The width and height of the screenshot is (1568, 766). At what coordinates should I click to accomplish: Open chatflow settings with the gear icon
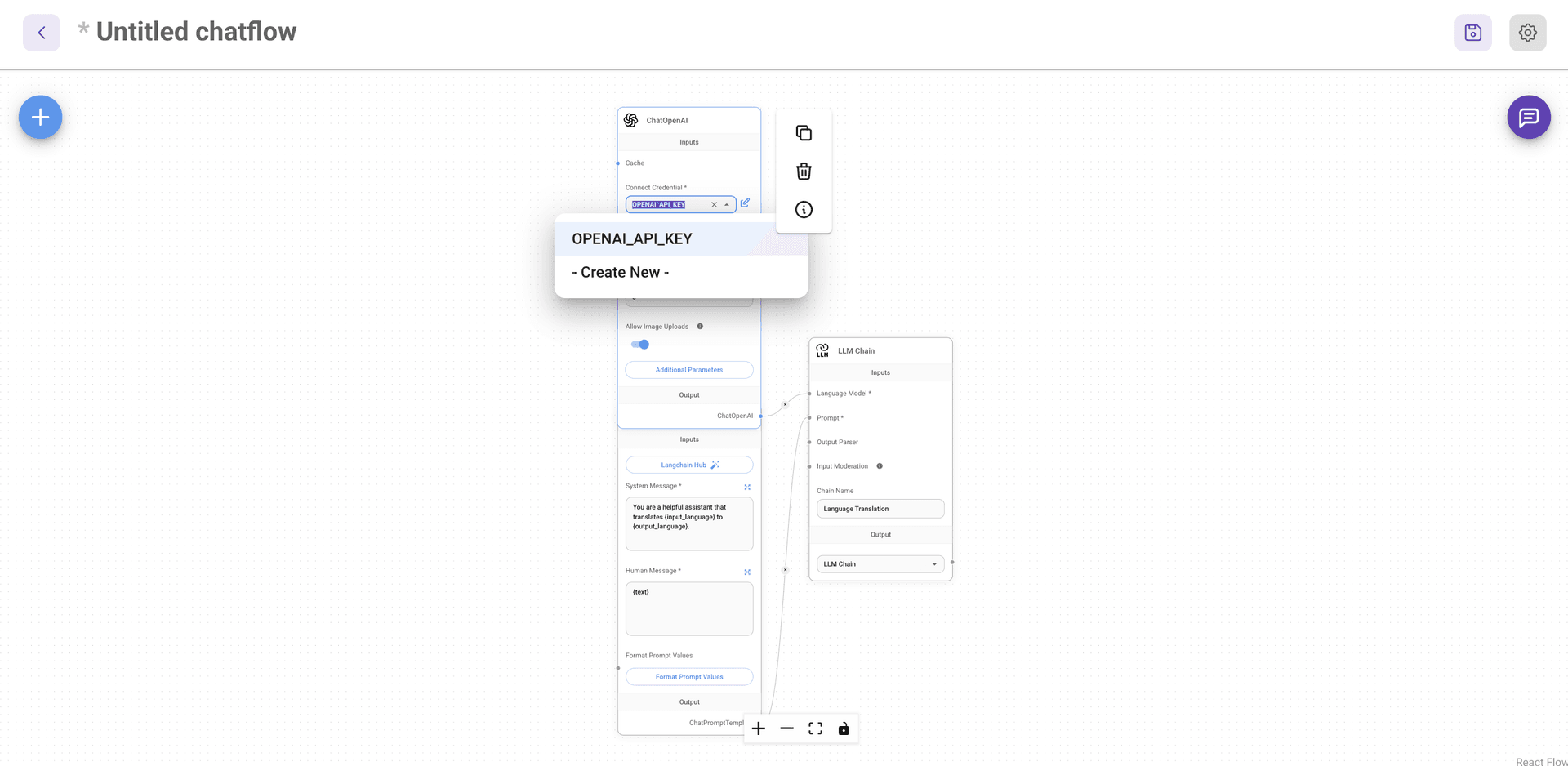(x=1527, y=33)
